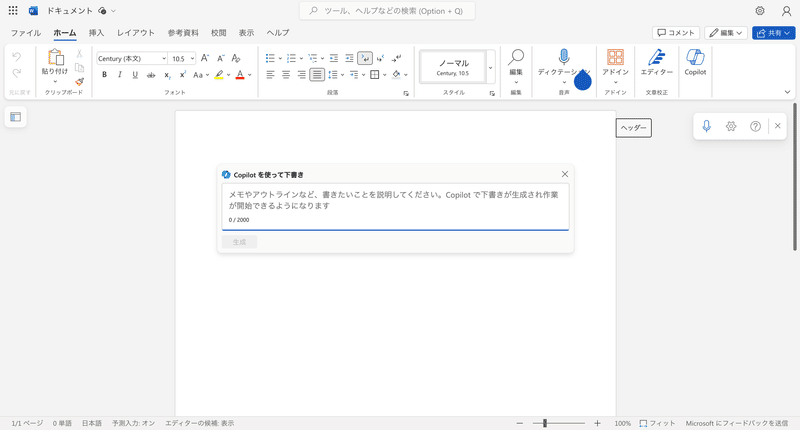Shrink font size with smaller A icon

(x=220, y=58)
